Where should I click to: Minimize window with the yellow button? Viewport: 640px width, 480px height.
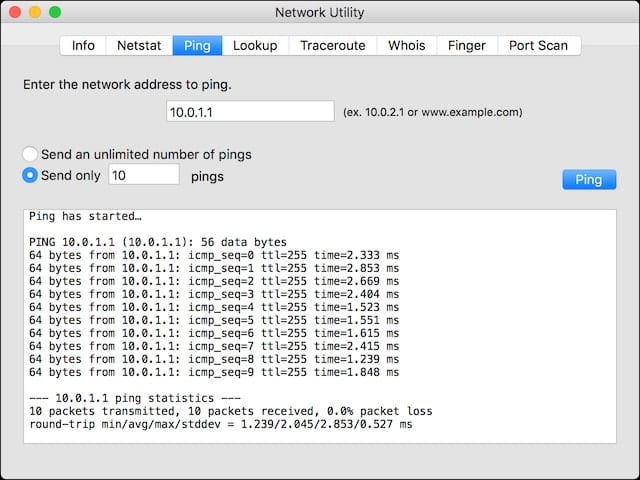pyautogui.click(x=35, y=13)
